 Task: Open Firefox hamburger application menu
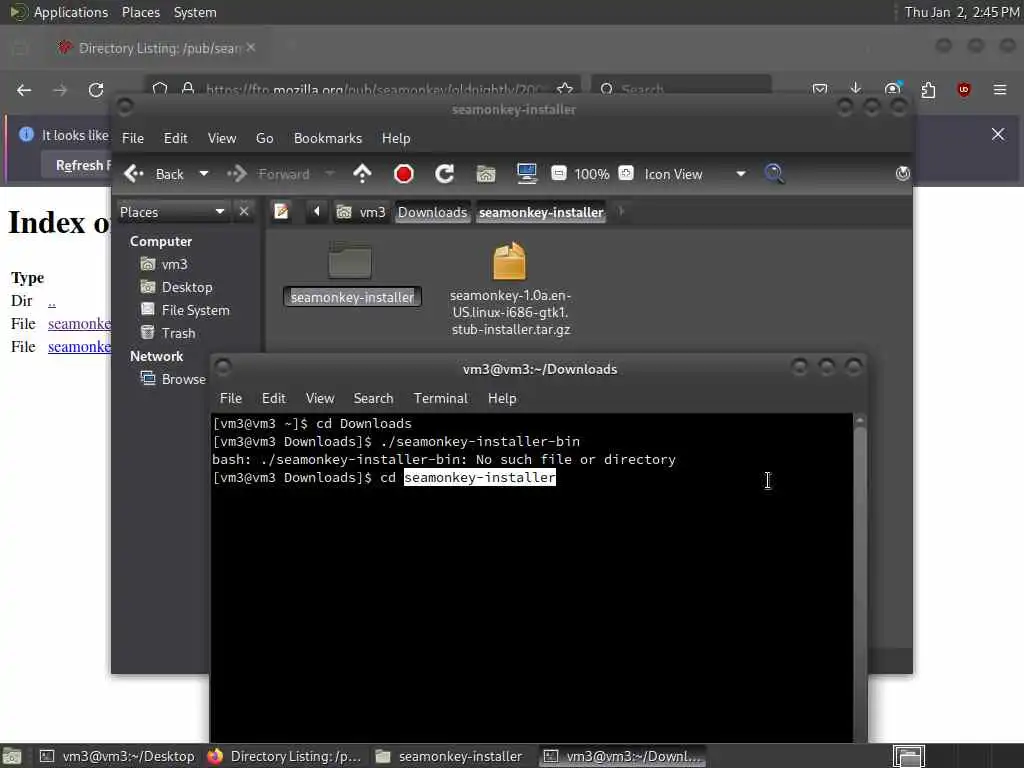tap(1000, 89)
